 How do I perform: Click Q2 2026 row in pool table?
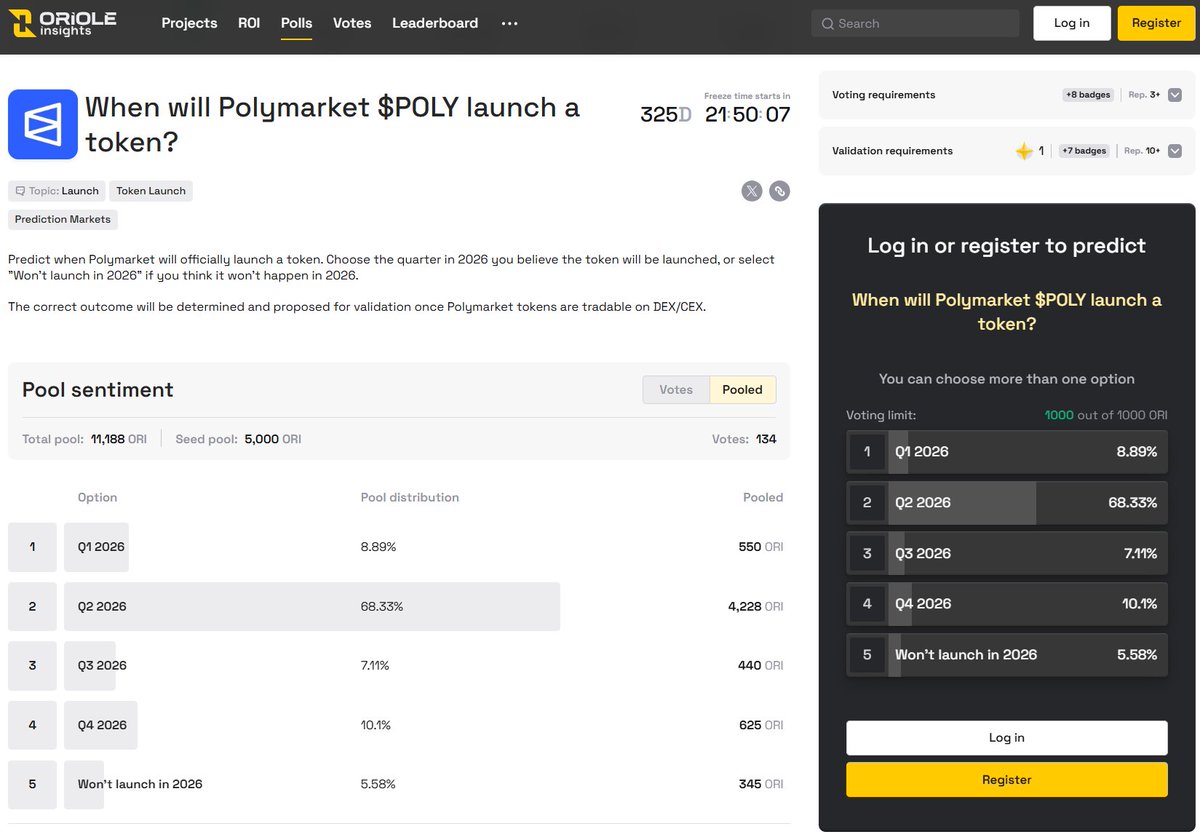pos(398,607)
